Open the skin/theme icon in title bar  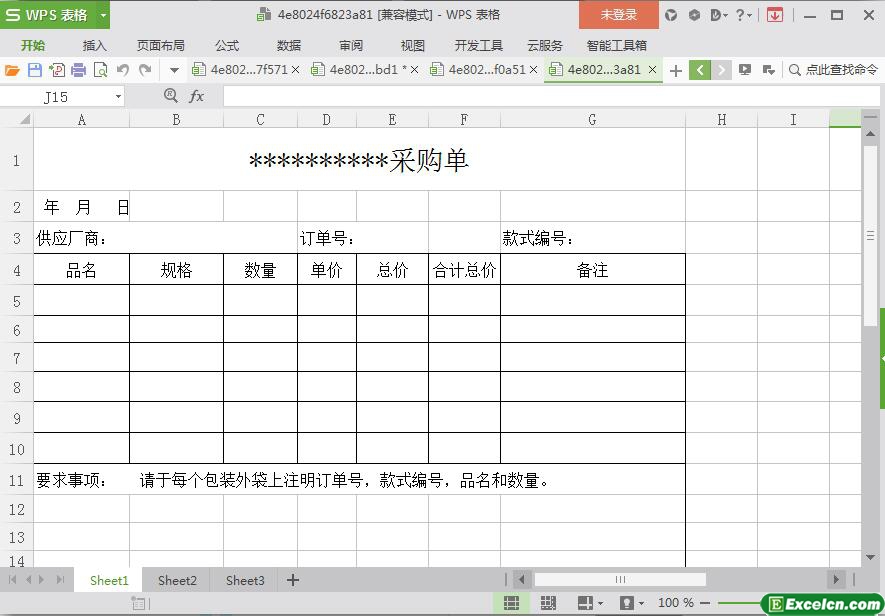671,15
